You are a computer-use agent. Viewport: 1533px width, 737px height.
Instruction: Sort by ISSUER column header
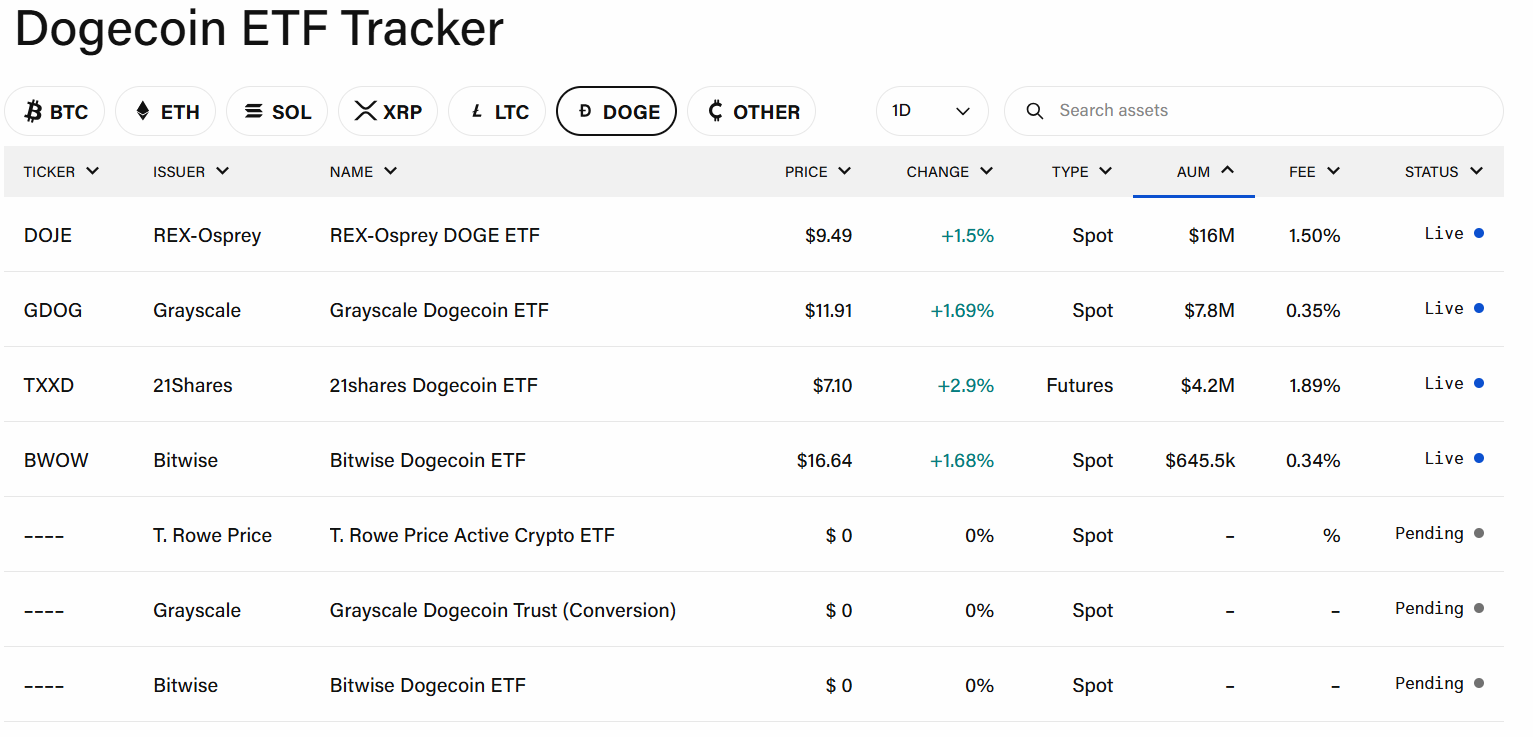click(x=191, y=172)
